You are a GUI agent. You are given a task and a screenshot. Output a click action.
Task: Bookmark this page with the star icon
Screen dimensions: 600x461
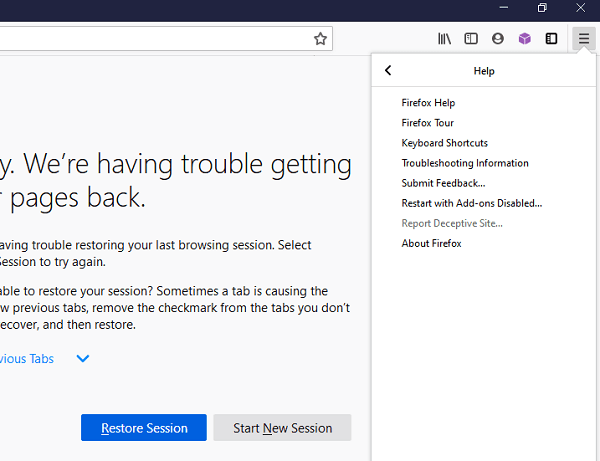click(x=320, y=39)
